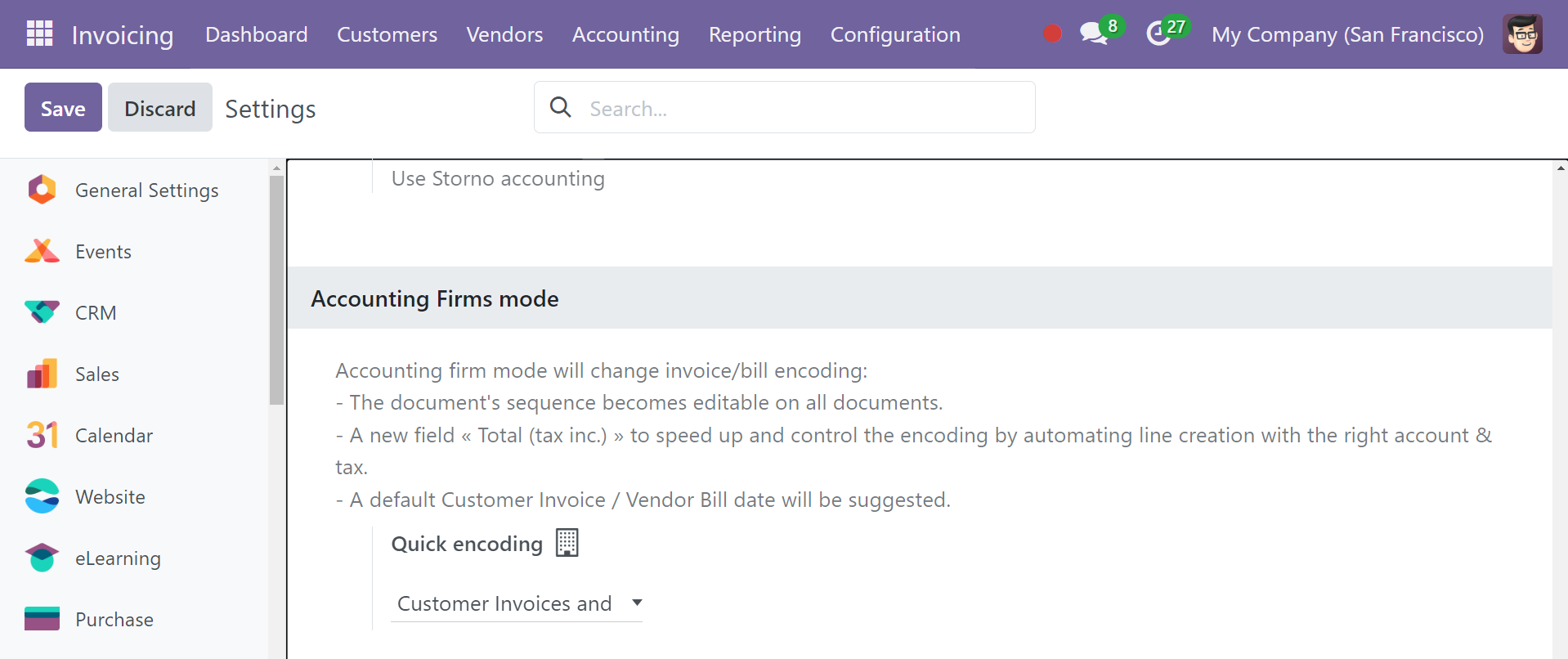
Task: Focus the settings Search field
Action: 785,107
